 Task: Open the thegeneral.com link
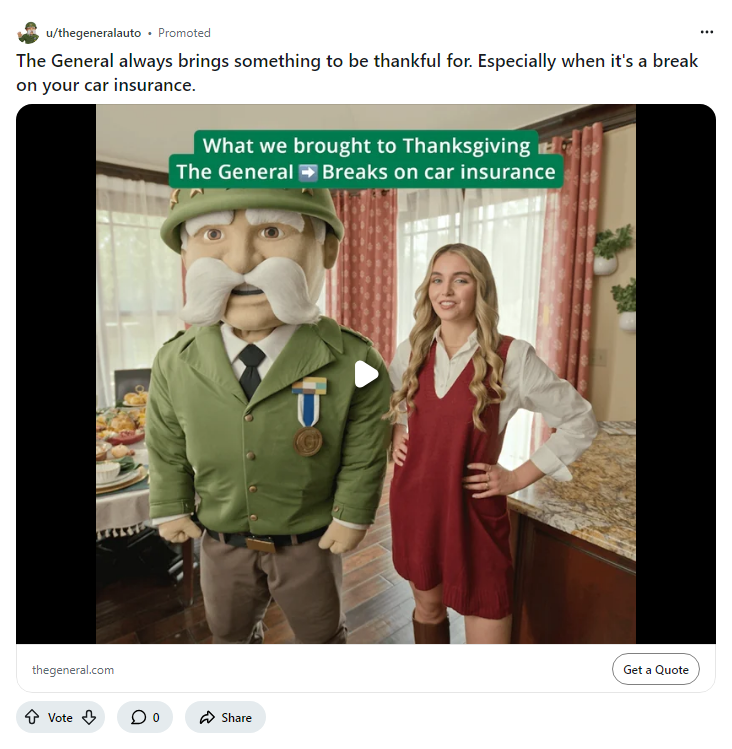tap(73, 670)
